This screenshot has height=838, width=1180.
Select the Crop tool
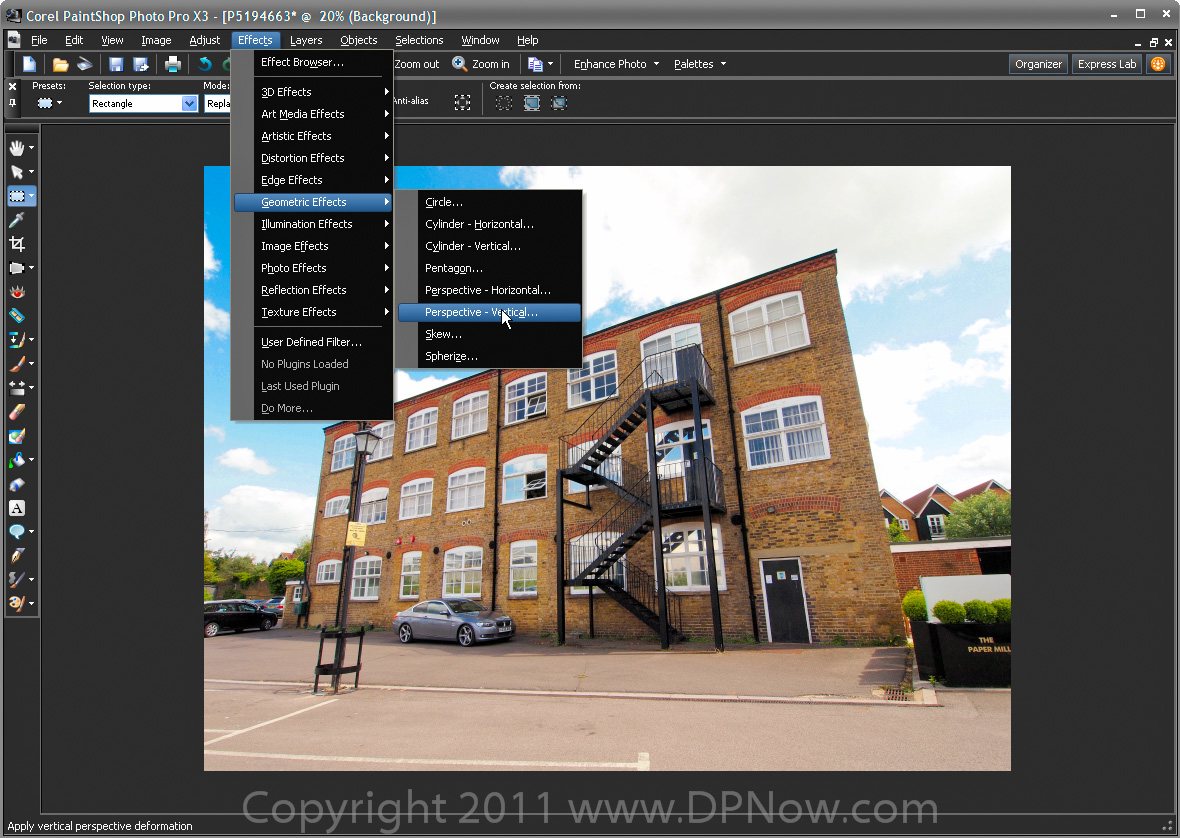point(17,244)
